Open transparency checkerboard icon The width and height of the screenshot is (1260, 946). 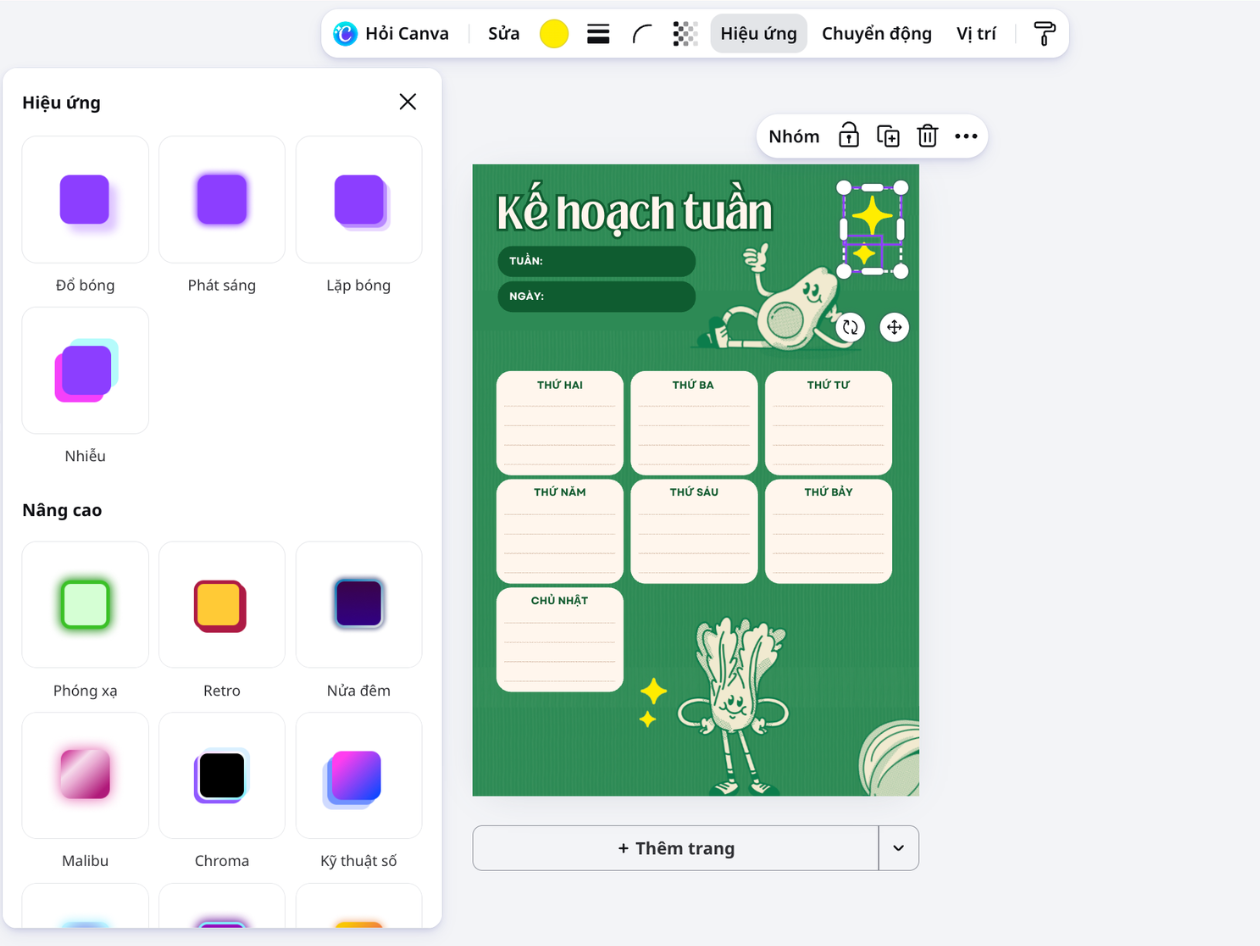[685, 34]
